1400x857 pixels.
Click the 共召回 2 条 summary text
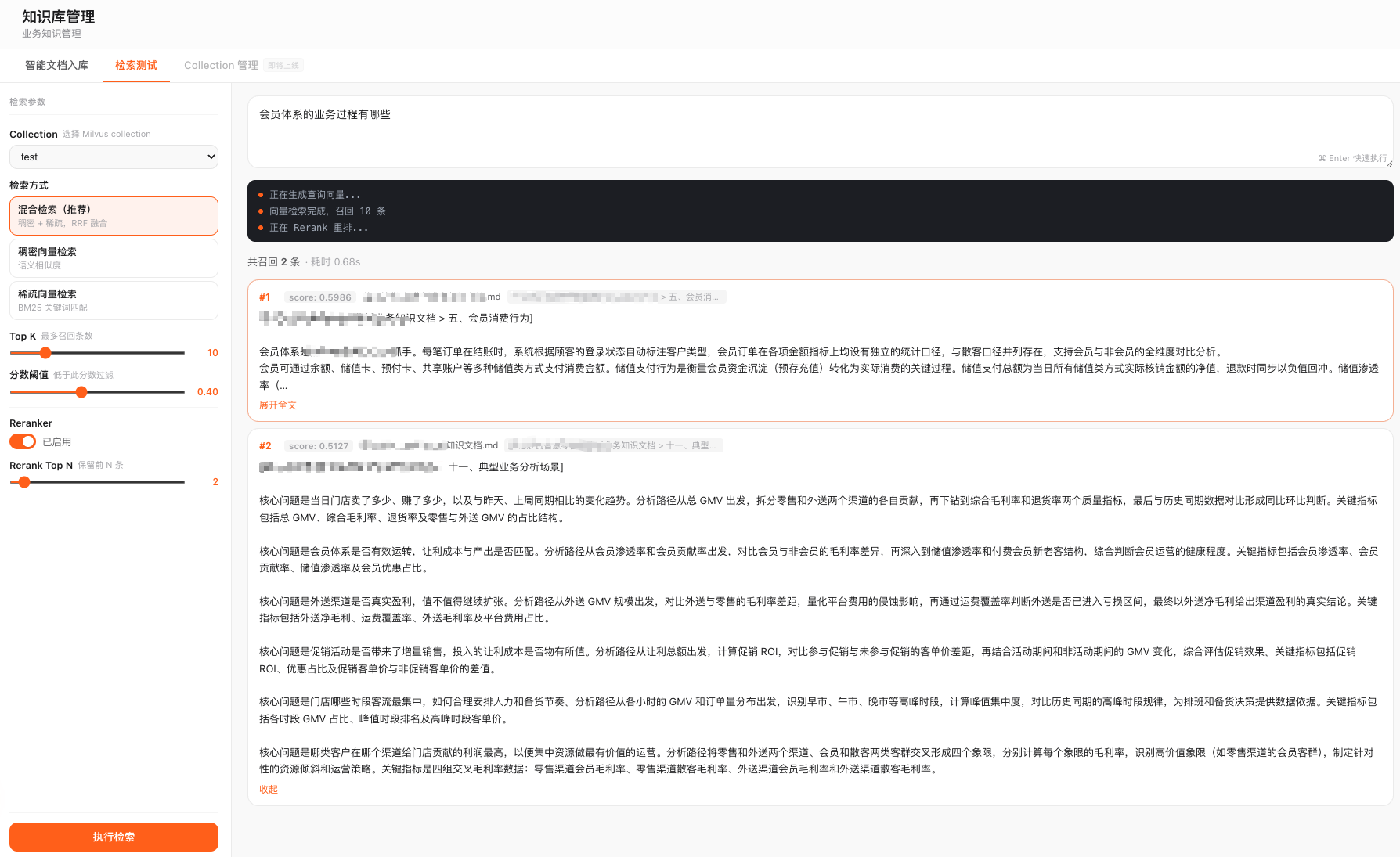(273, 262)
